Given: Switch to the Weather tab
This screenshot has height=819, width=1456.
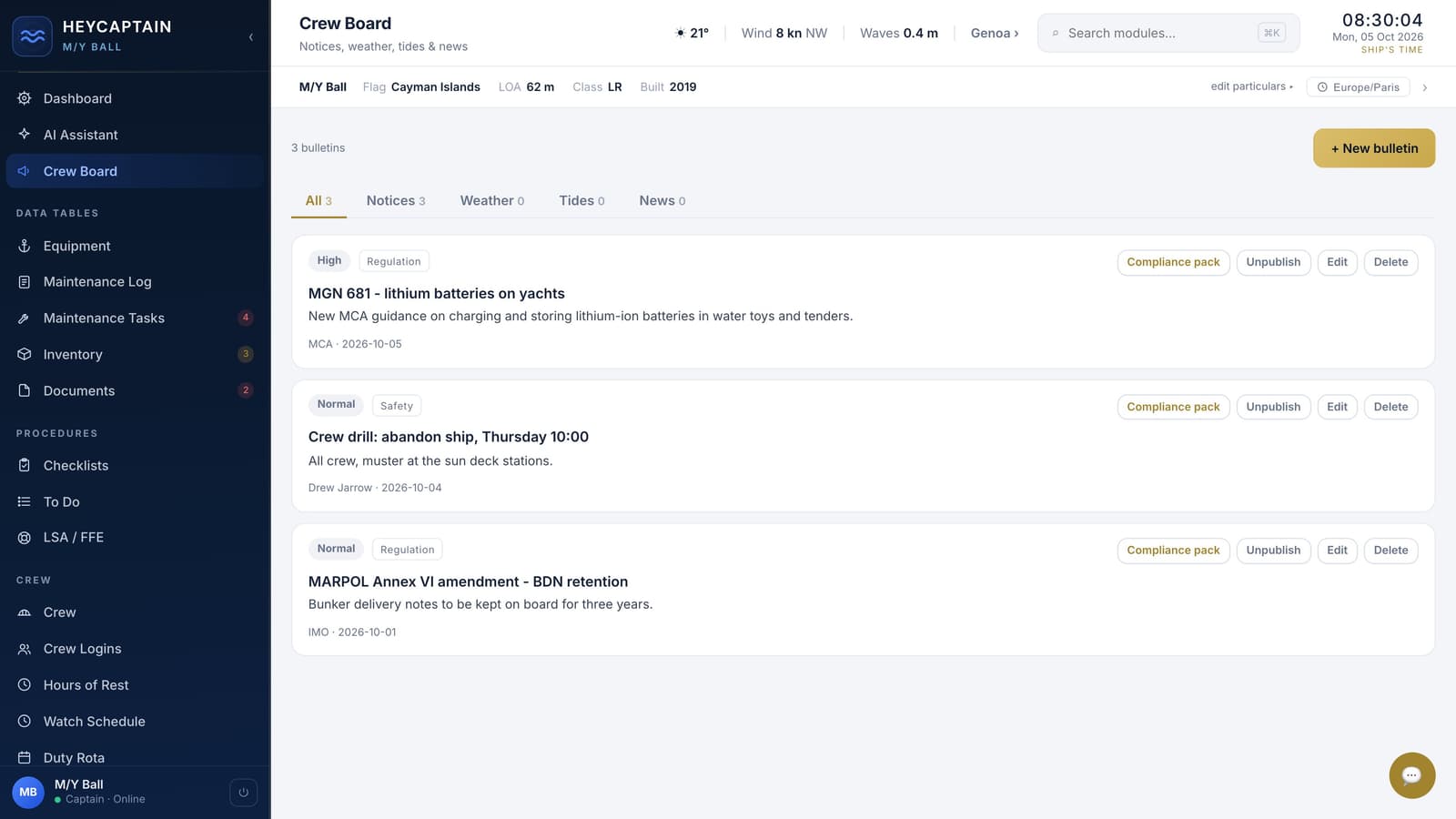Looking at the screenshot, I should [491, 200].
